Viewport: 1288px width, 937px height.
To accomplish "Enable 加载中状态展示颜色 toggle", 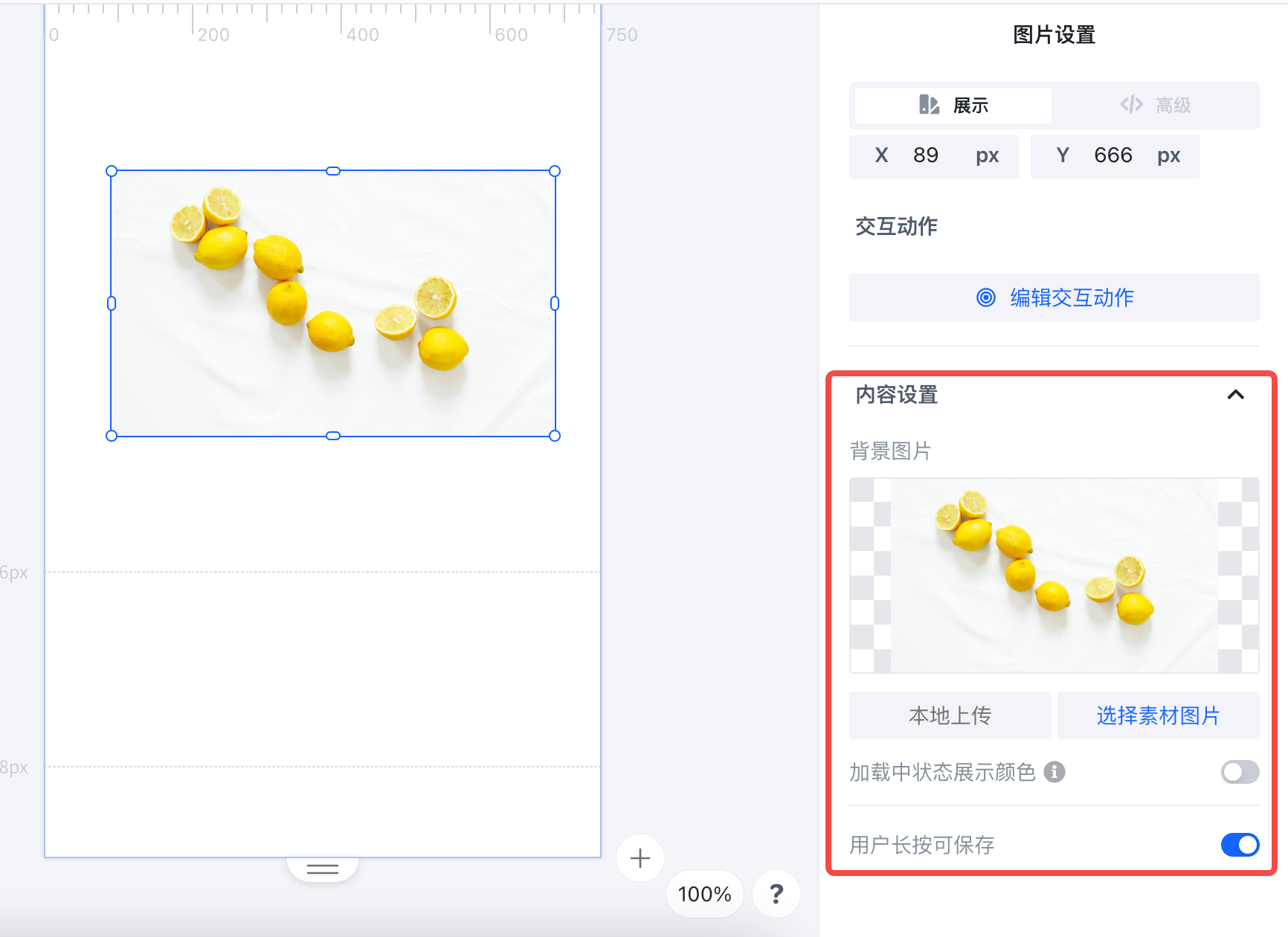I will pyautogui.click(x=1240, y=773).
